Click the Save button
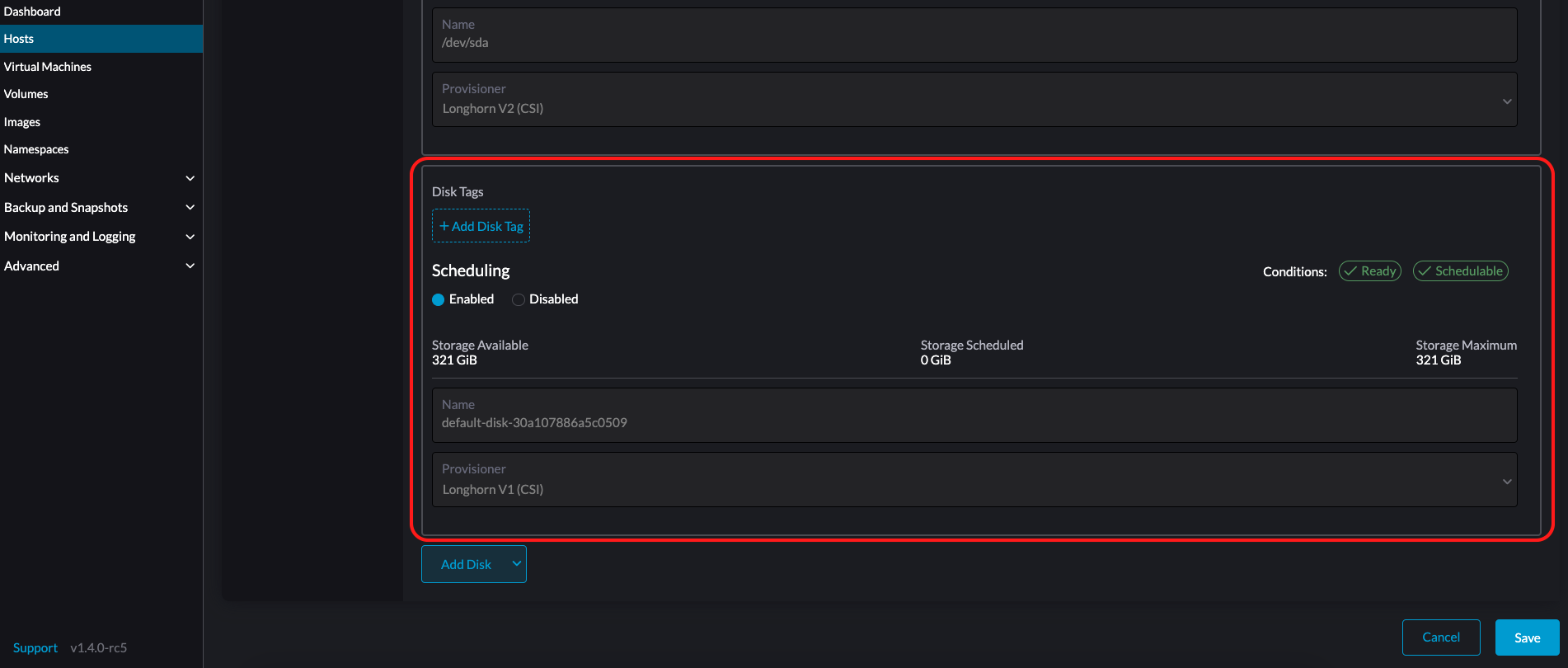Screen dimensions: 1568x668 point(1527,637)
